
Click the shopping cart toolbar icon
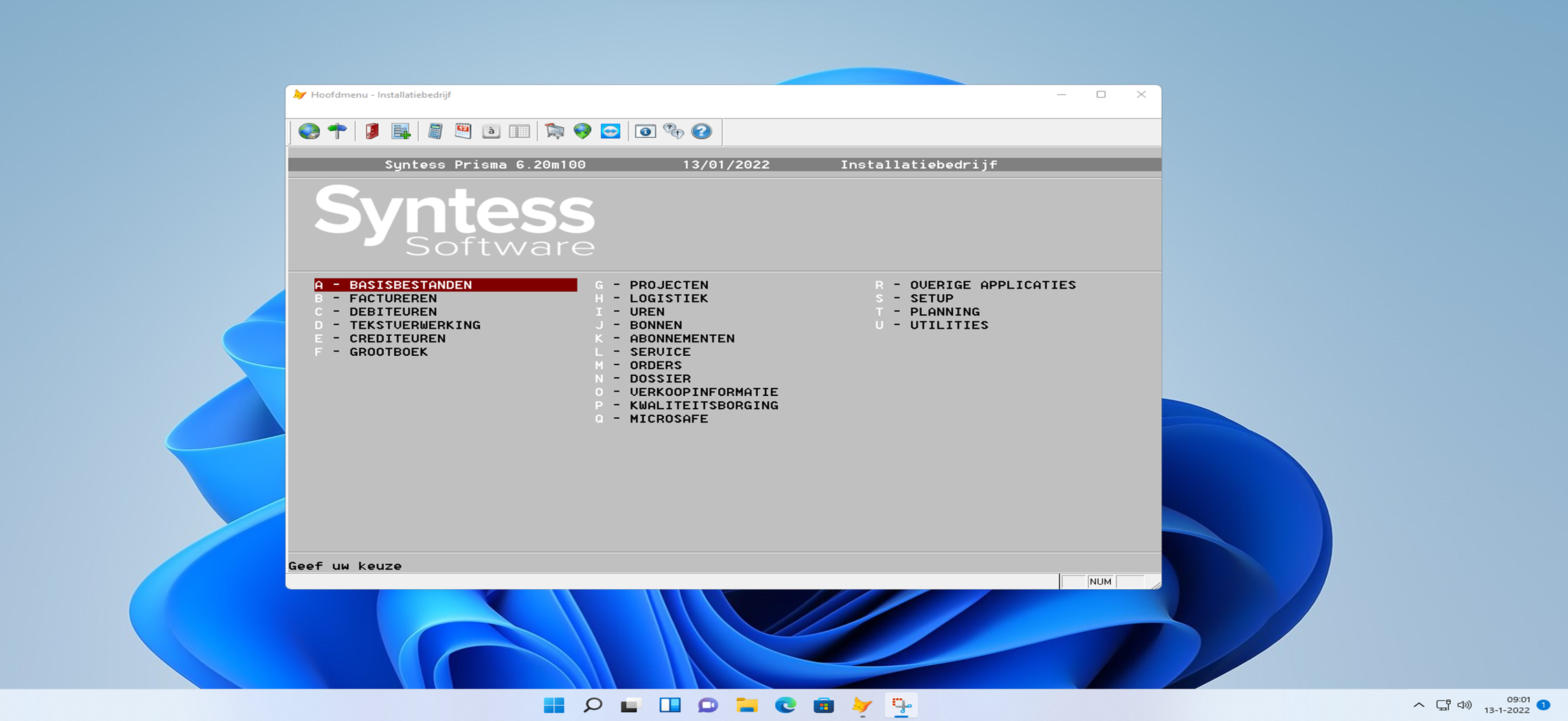point(554,132)
